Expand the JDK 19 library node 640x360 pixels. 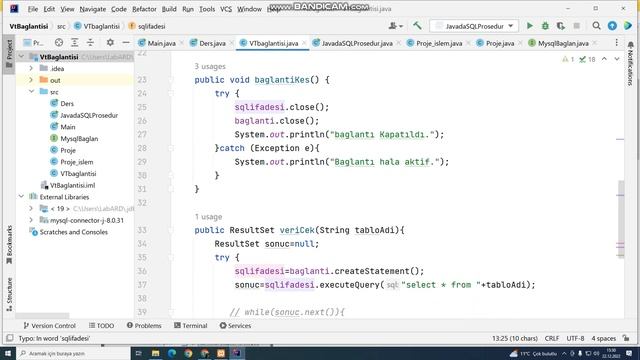(x=31, y=209)
